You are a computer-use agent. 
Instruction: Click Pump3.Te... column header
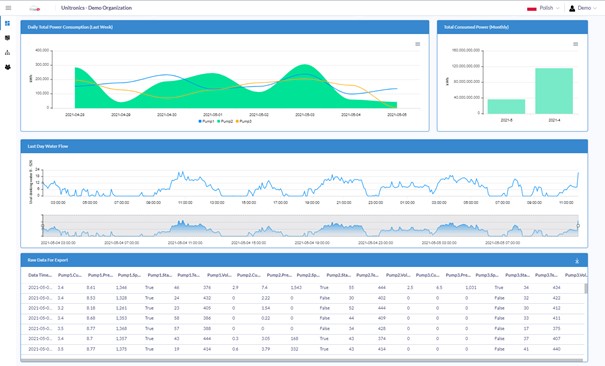pos(547,275)
